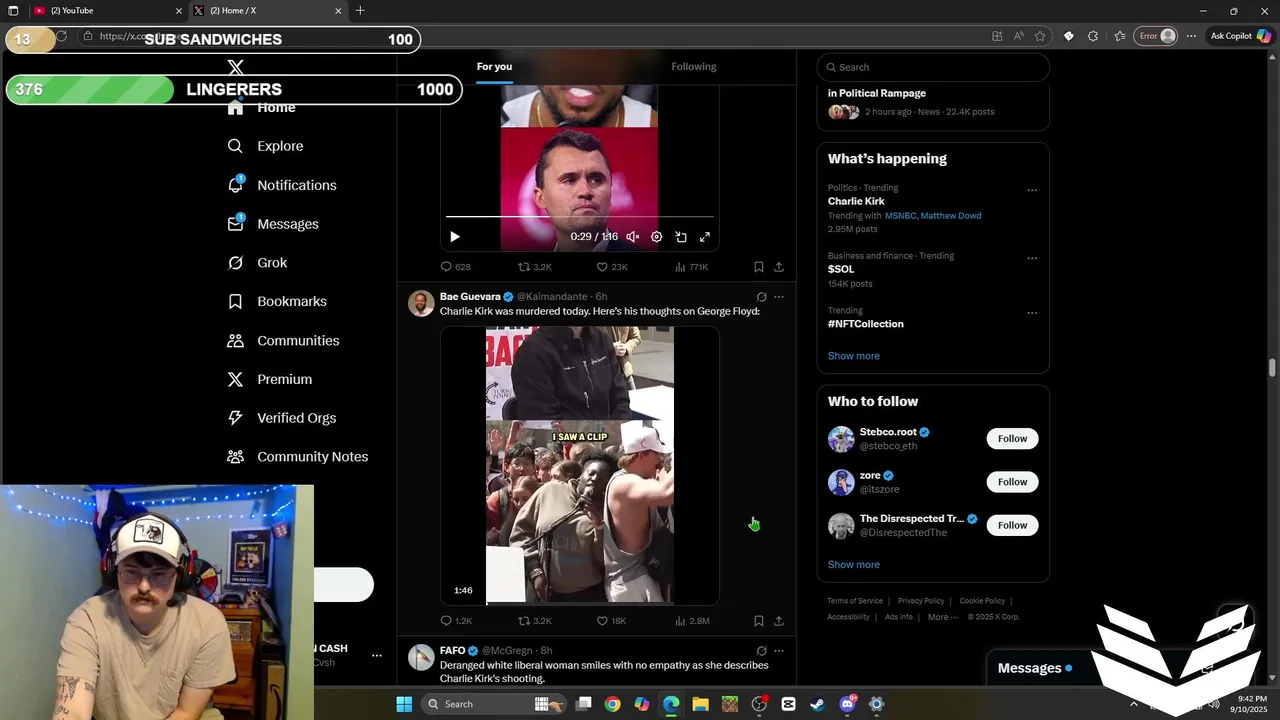This screenshot has height=720, width=1280.
Task: Open Edge Settings and more menu
Action: coord(1191,36)
